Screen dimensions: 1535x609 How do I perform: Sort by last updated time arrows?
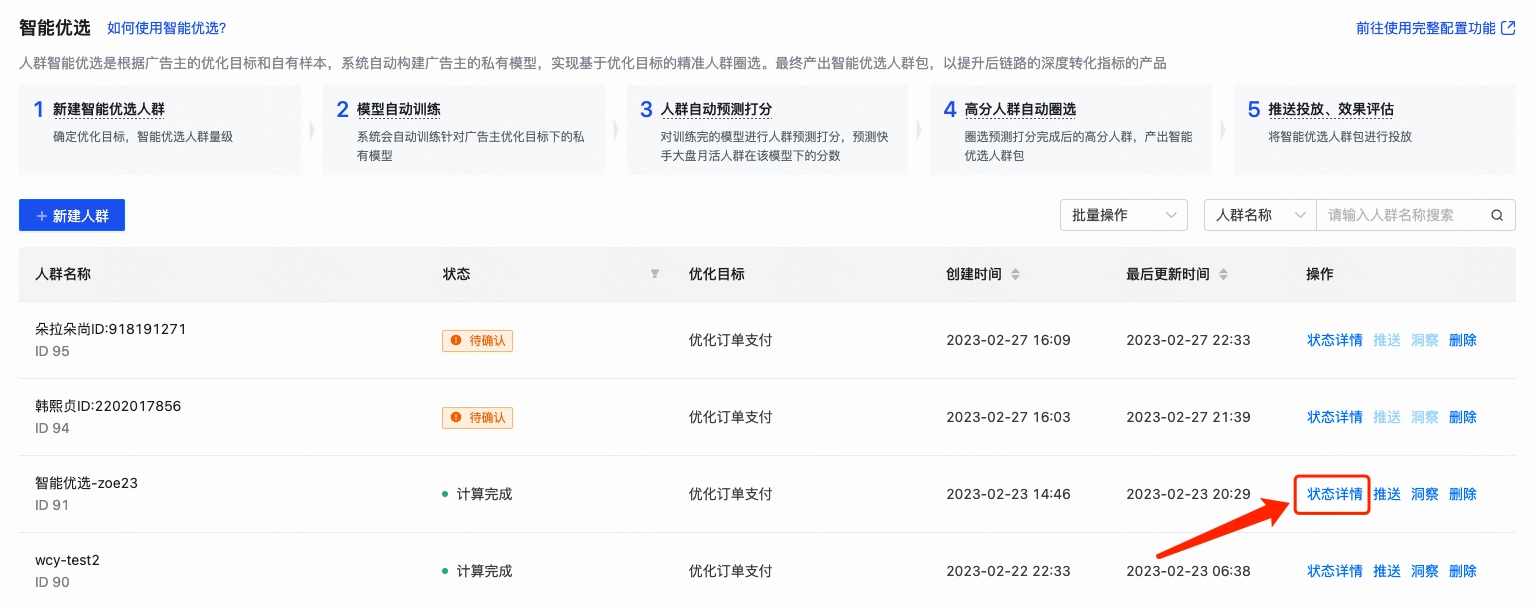coord(1223,274)
